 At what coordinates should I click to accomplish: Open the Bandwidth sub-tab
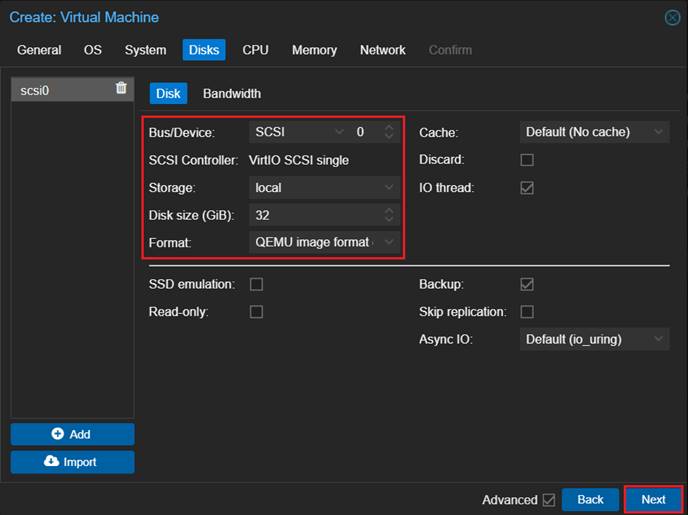click(x=231, y=94)
